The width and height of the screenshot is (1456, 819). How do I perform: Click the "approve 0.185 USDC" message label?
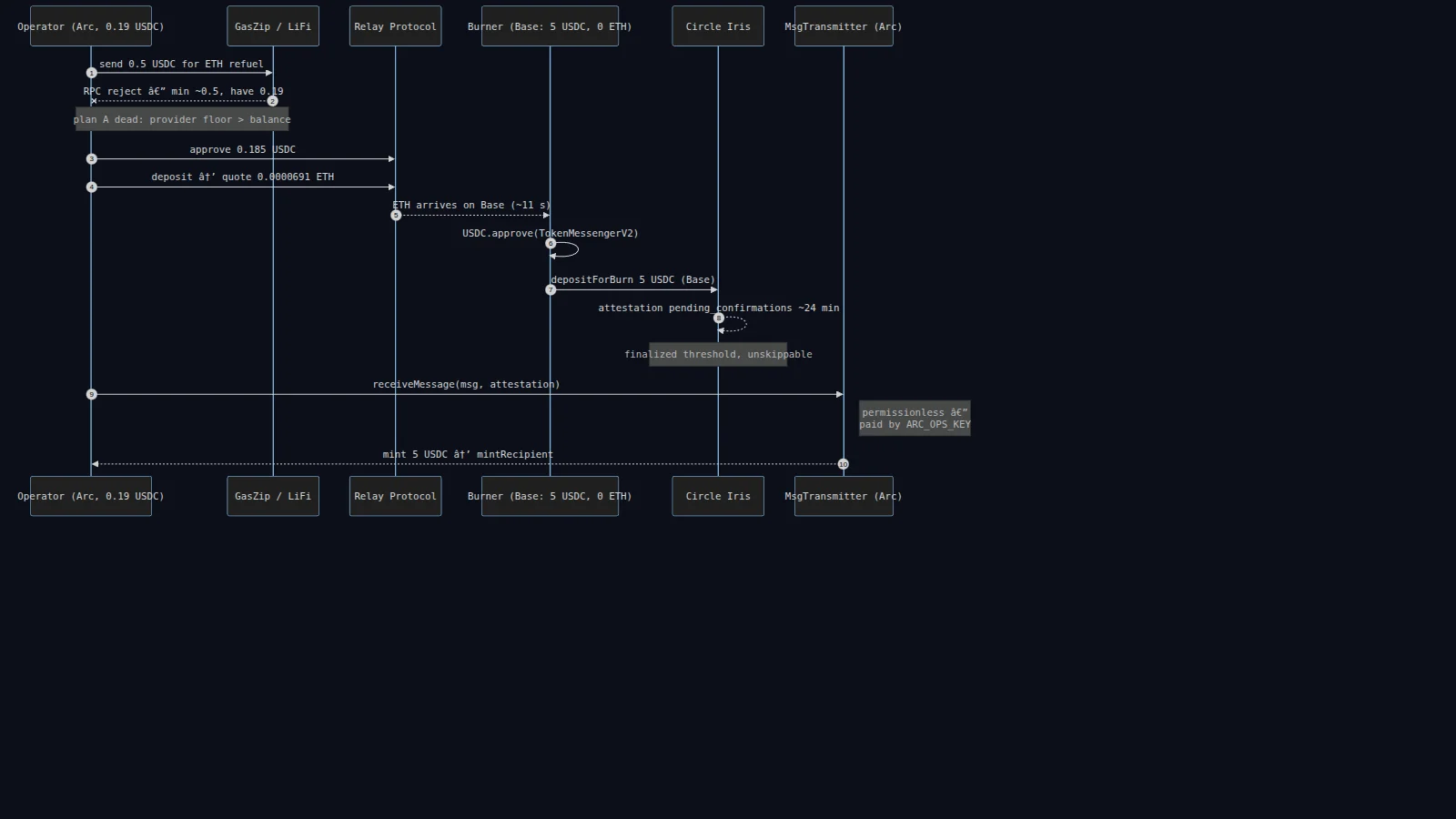point(242,149)
